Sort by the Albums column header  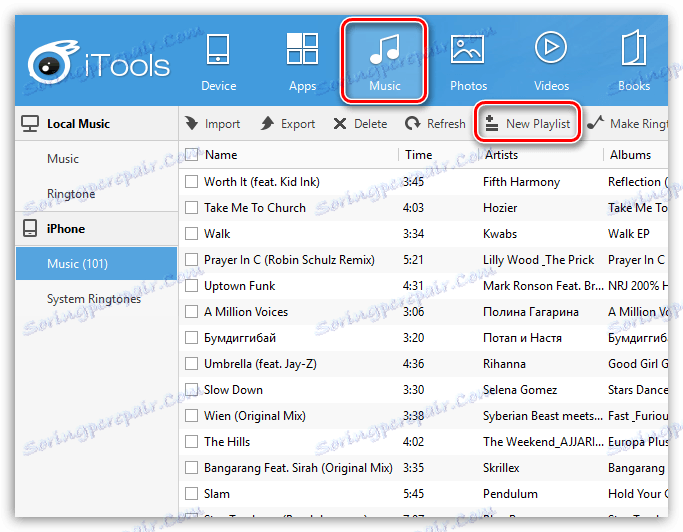tap(630, 155)
